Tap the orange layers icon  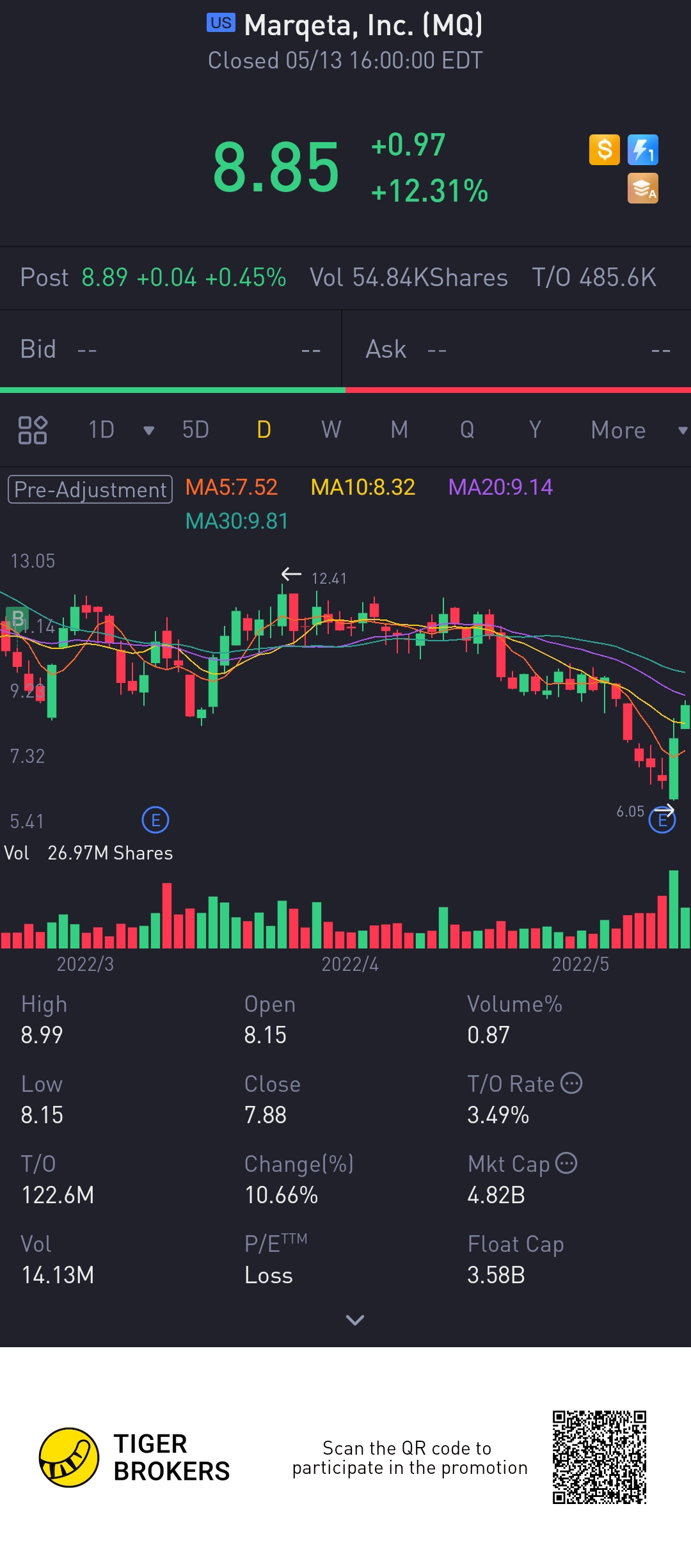click(x=643, y=188)
